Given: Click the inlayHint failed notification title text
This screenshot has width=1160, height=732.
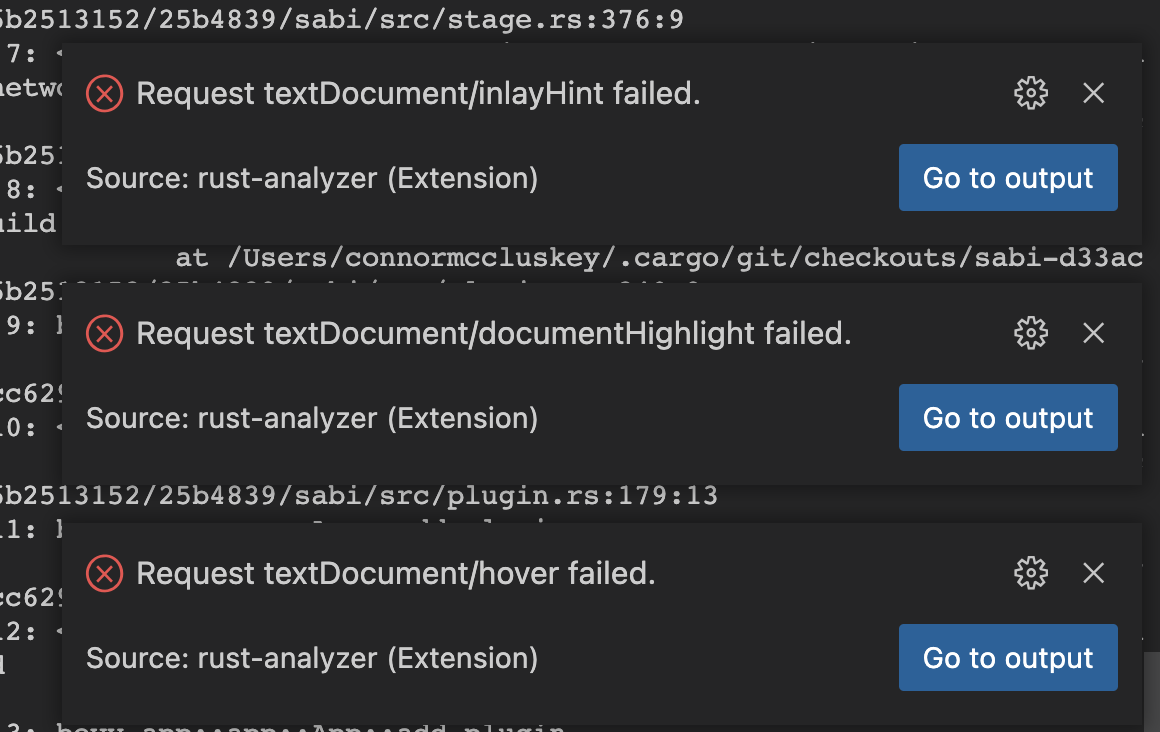Looking at the screenshot, I should pos(420,93).
